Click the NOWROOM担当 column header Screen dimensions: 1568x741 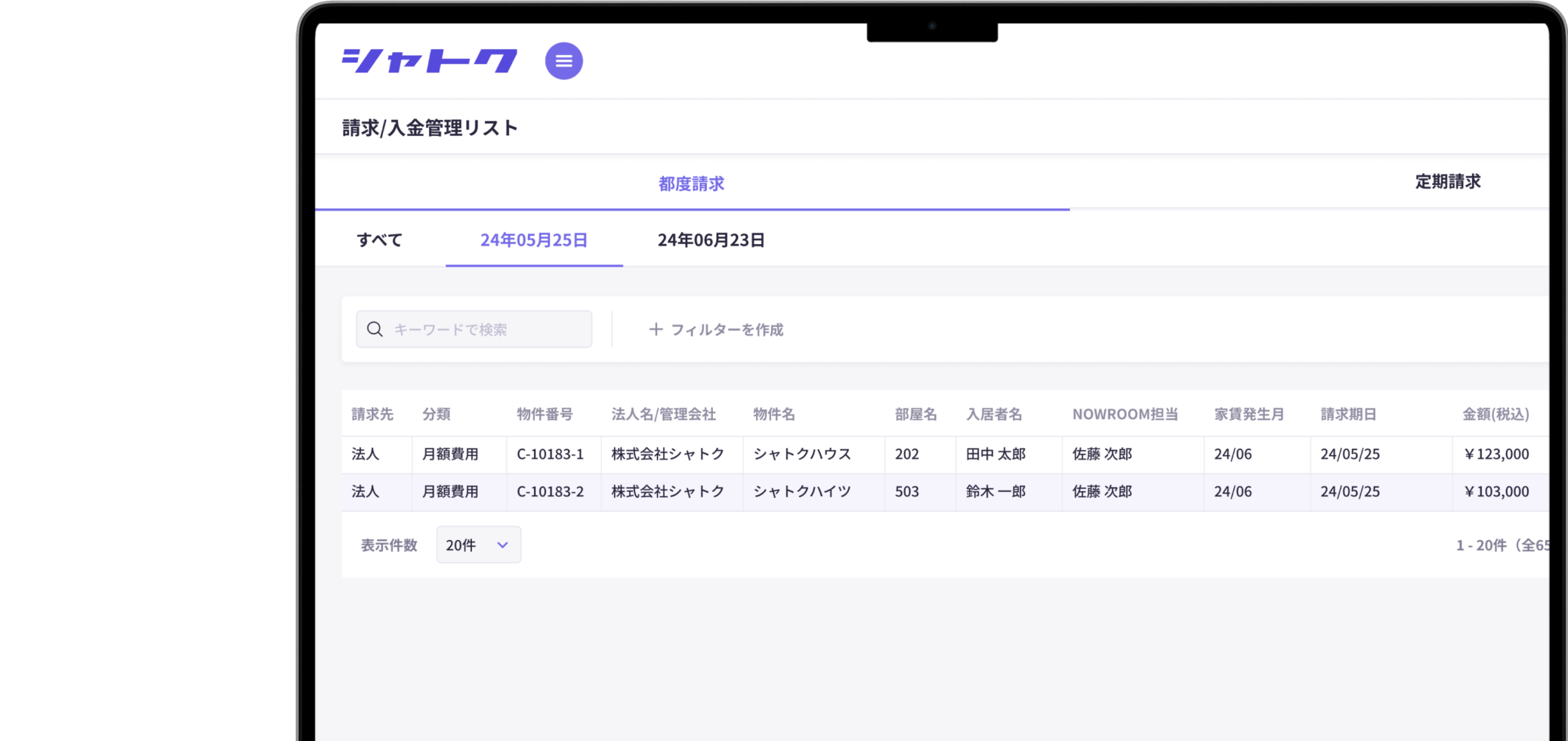coord(1125,414)
